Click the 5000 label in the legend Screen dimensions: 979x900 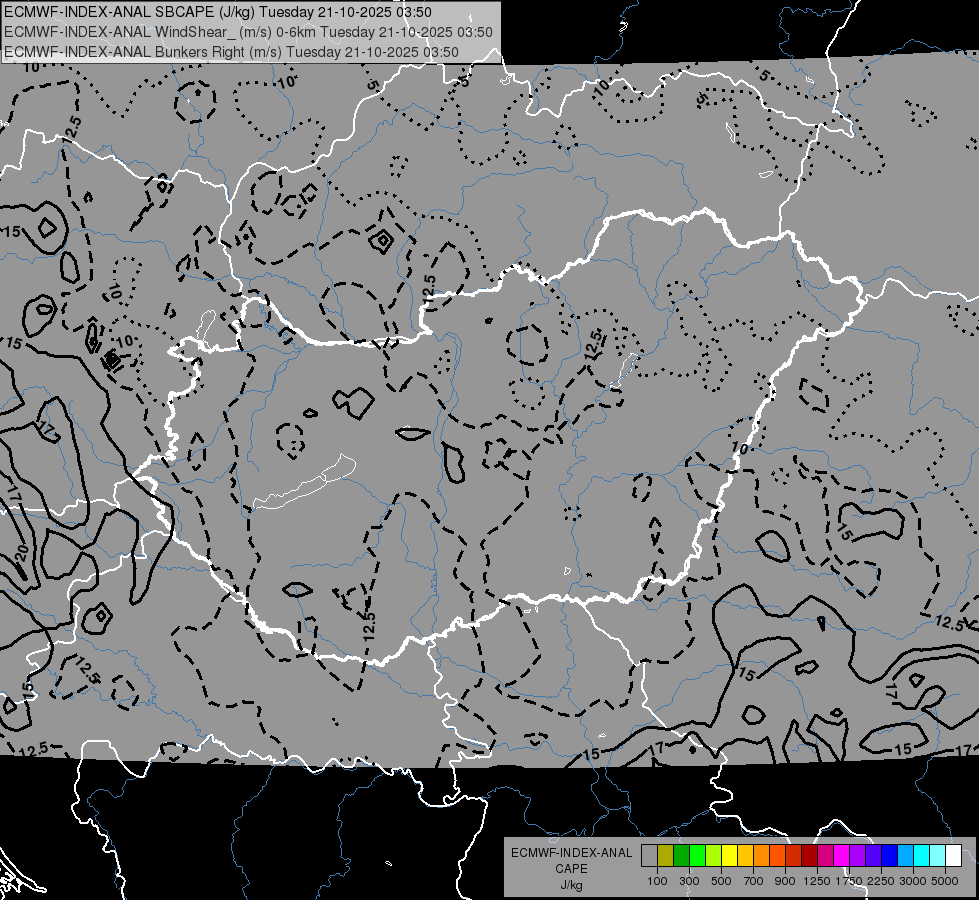click(x=945, y=881)
